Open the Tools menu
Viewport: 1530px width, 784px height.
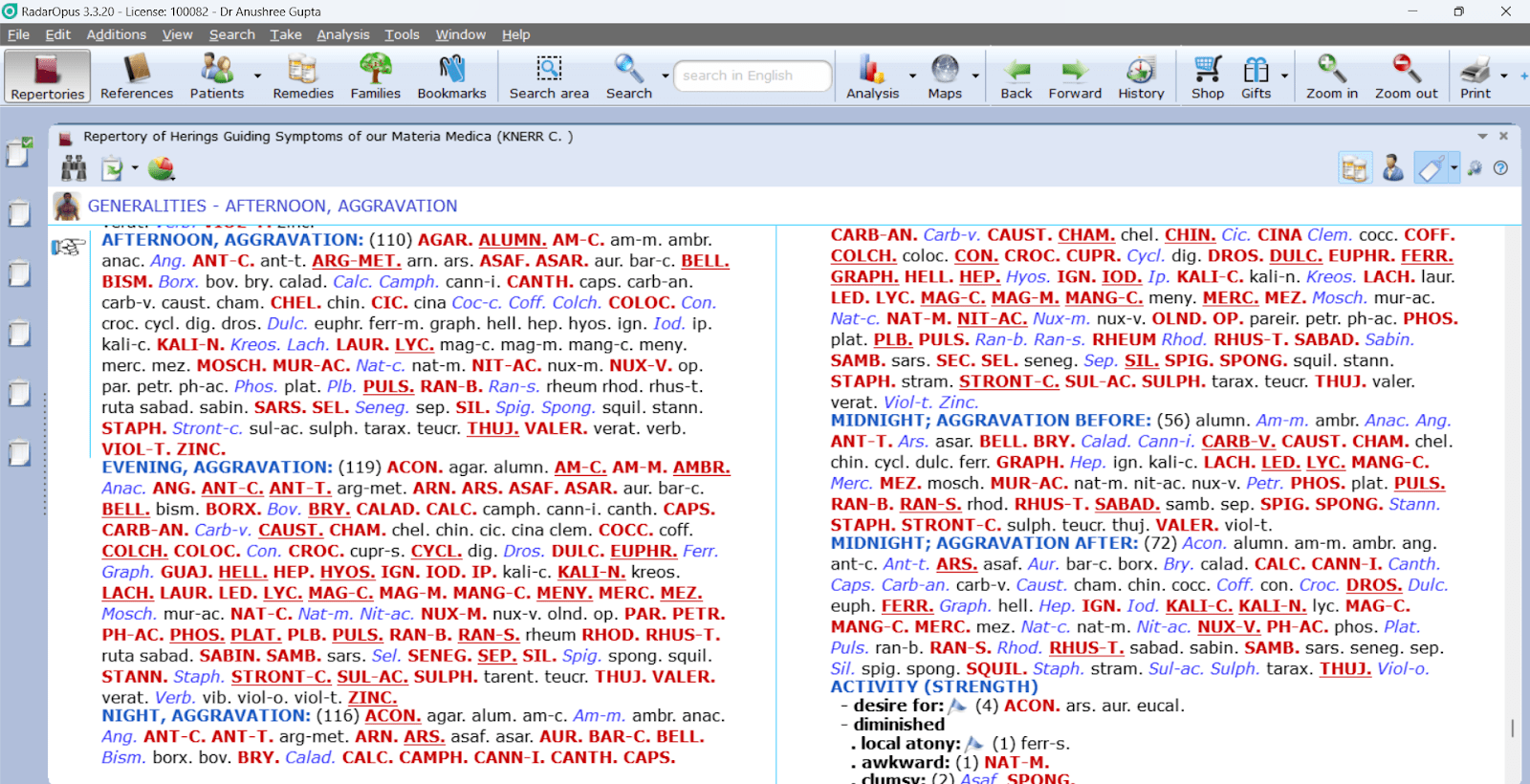[402, 34]
